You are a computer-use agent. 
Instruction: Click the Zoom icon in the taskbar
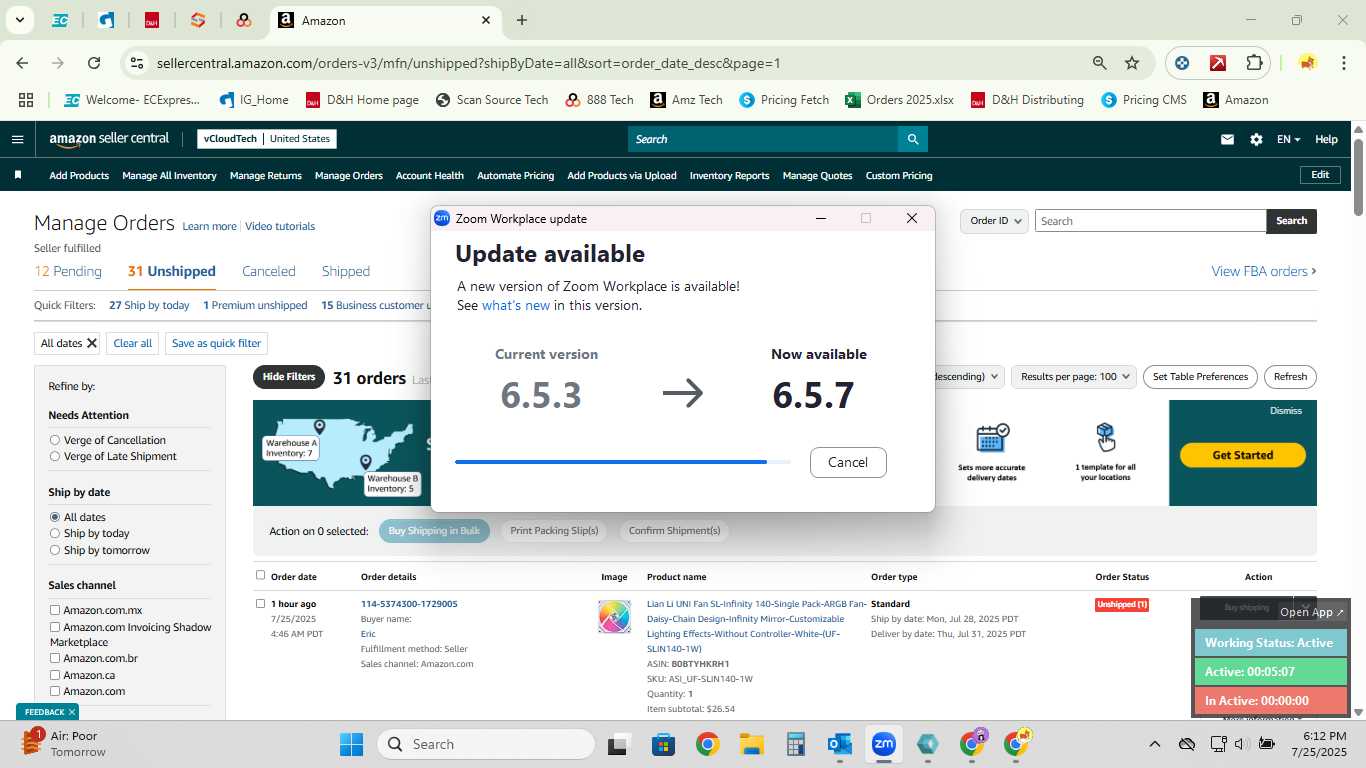pyautogui.click(x=883, y=744)
